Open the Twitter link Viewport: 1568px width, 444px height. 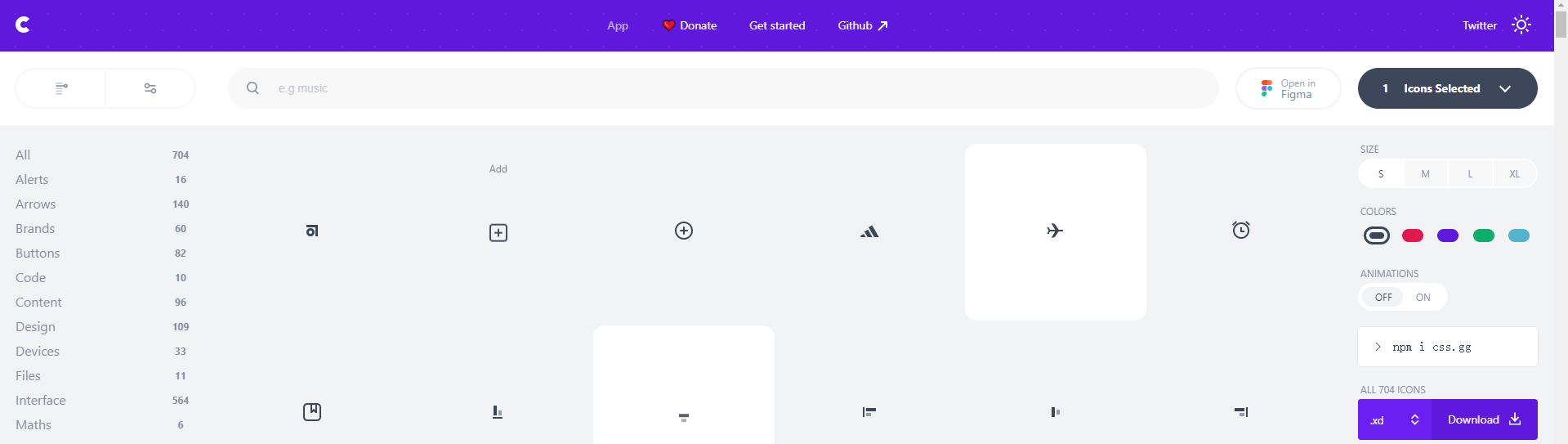(x=1480, y=25)
